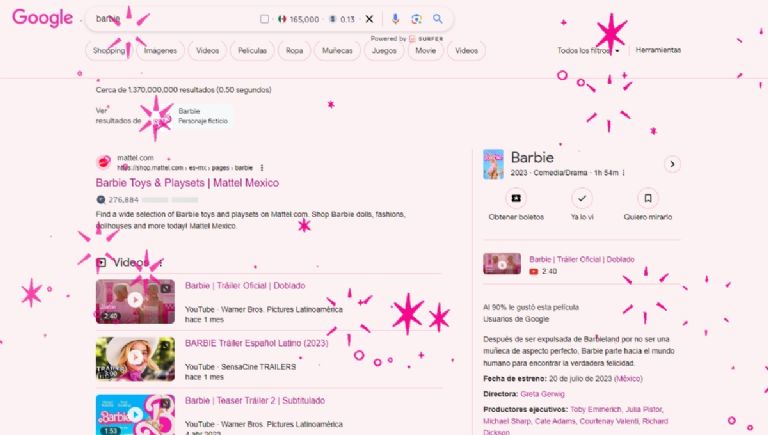Click the Google logo

[x=43, y=18]
